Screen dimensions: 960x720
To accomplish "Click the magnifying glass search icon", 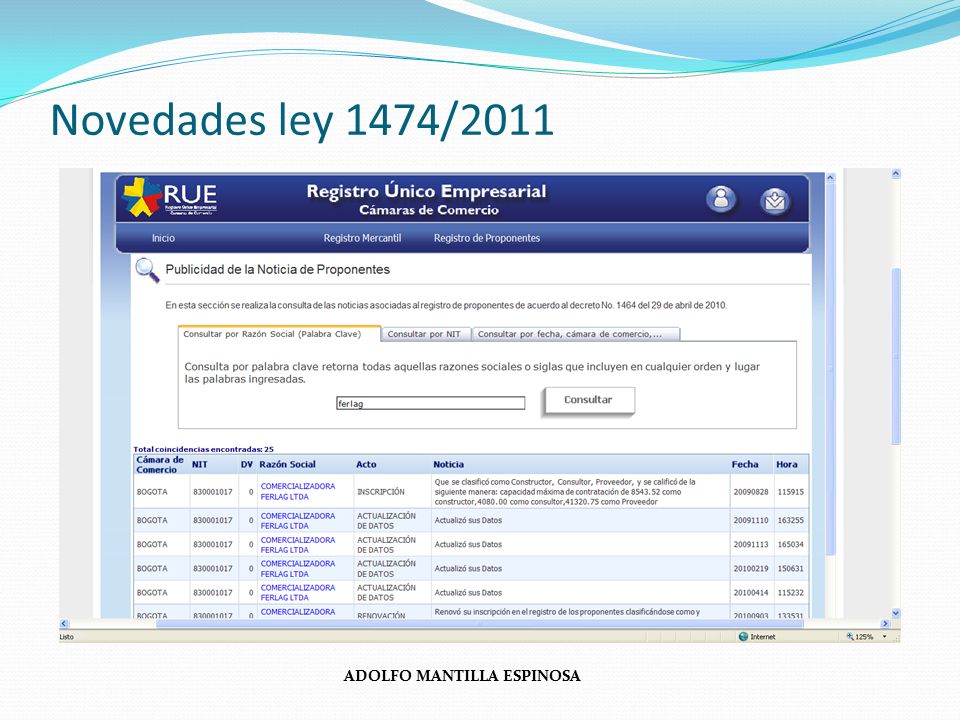I will (x=147, y=270).
